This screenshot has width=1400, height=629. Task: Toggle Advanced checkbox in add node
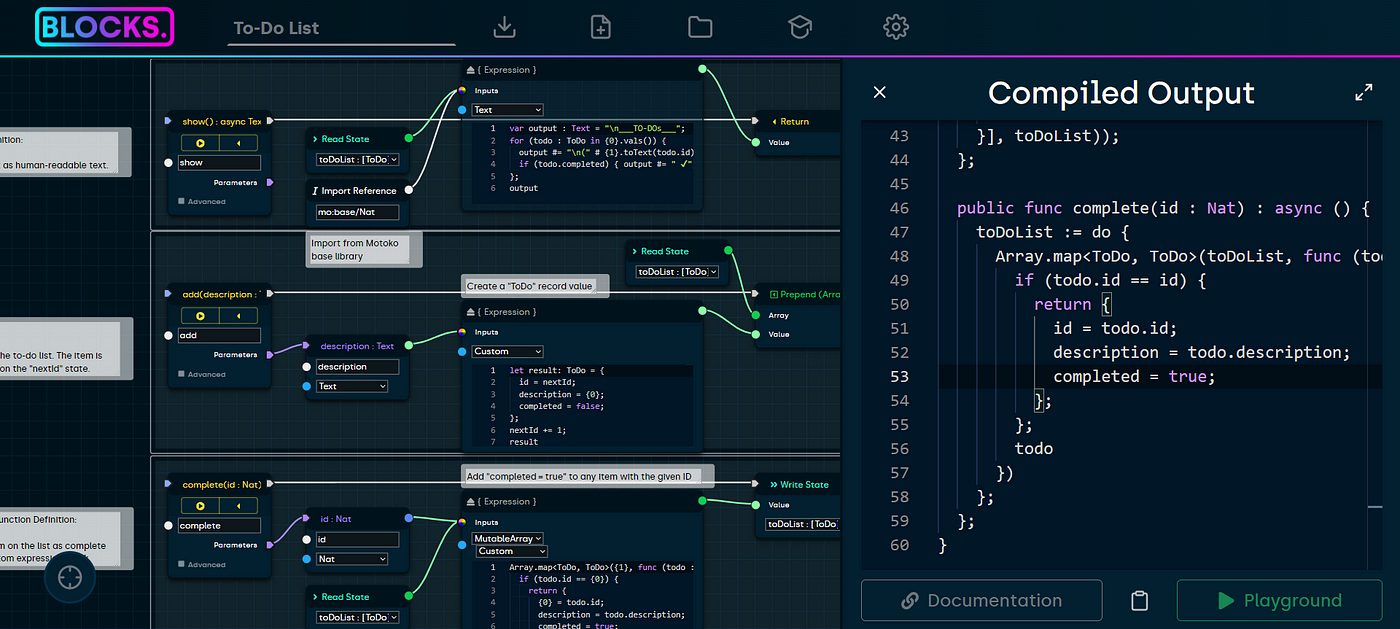pos(181,374)
